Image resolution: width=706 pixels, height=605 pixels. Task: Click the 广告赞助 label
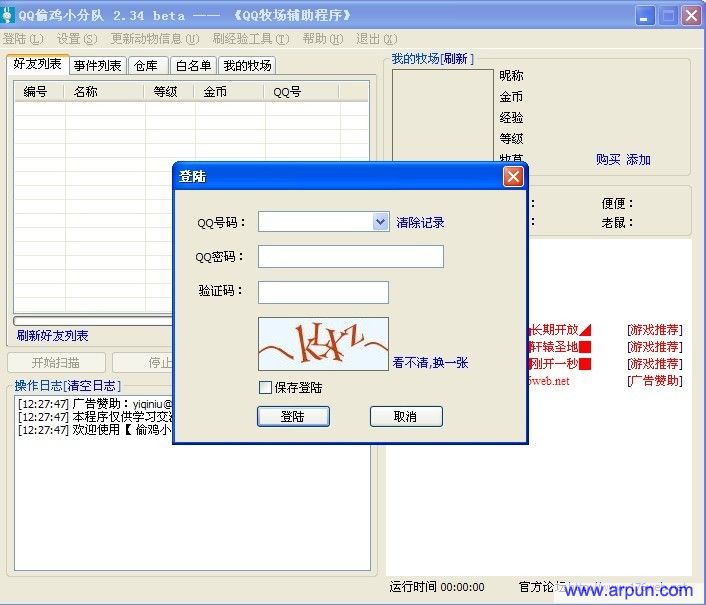[655, 381]
